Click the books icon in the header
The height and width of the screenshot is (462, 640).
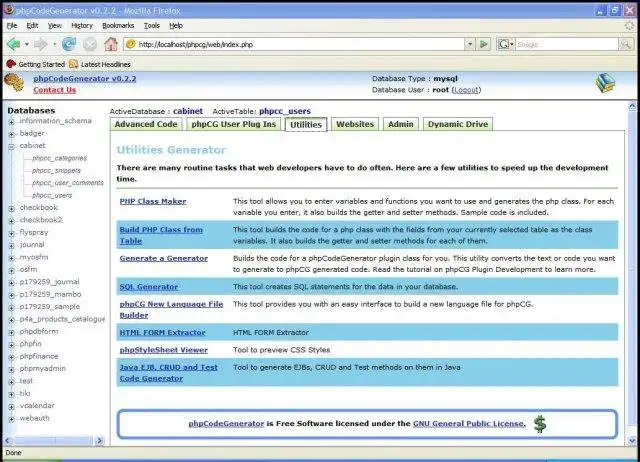[605, 83]
